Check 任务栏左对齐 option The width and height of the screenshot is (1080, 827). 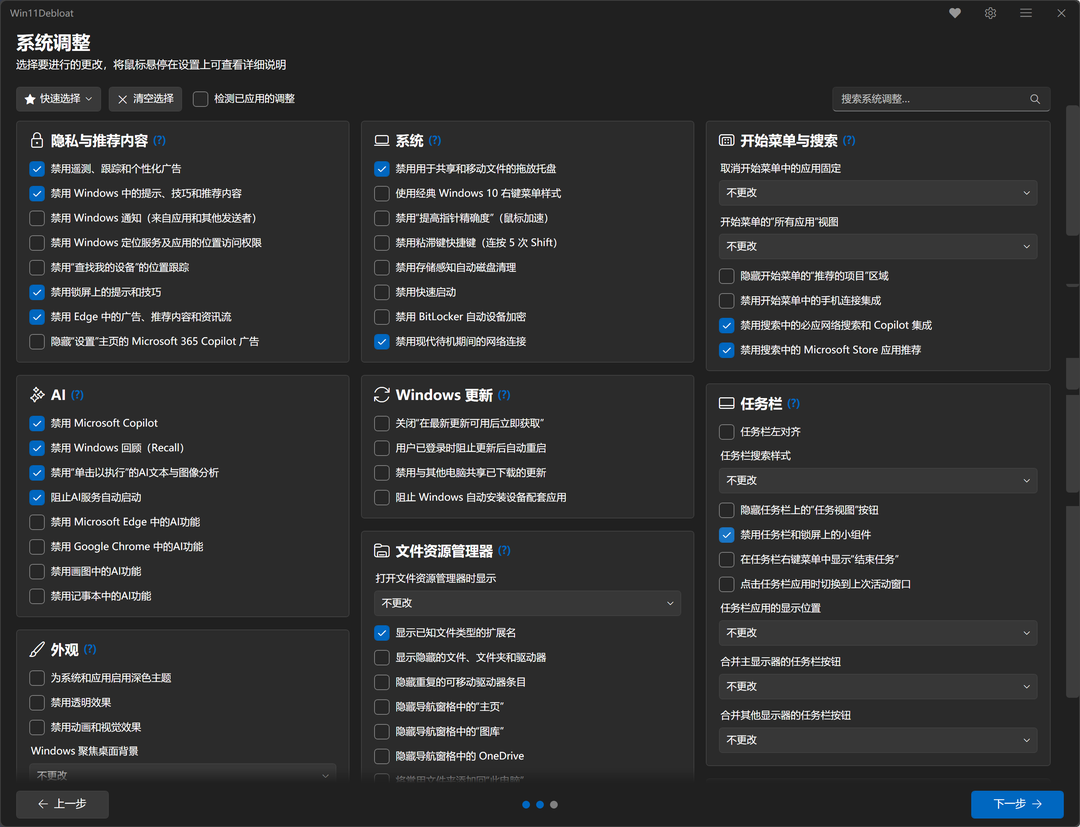coord(727,432)
